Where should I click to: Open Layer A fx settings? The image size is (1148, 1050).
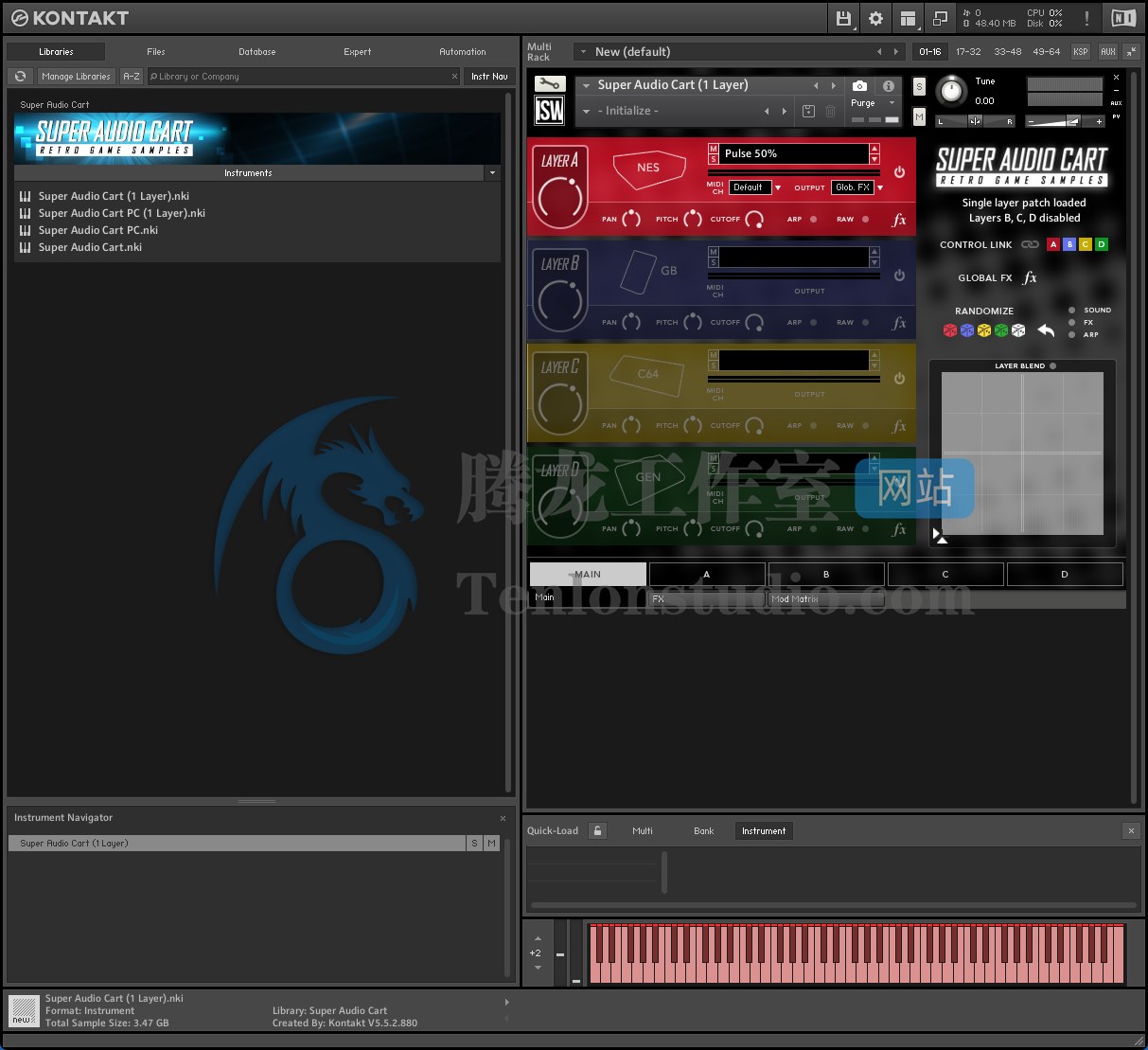pyautogui.click(x=899, y=220)
